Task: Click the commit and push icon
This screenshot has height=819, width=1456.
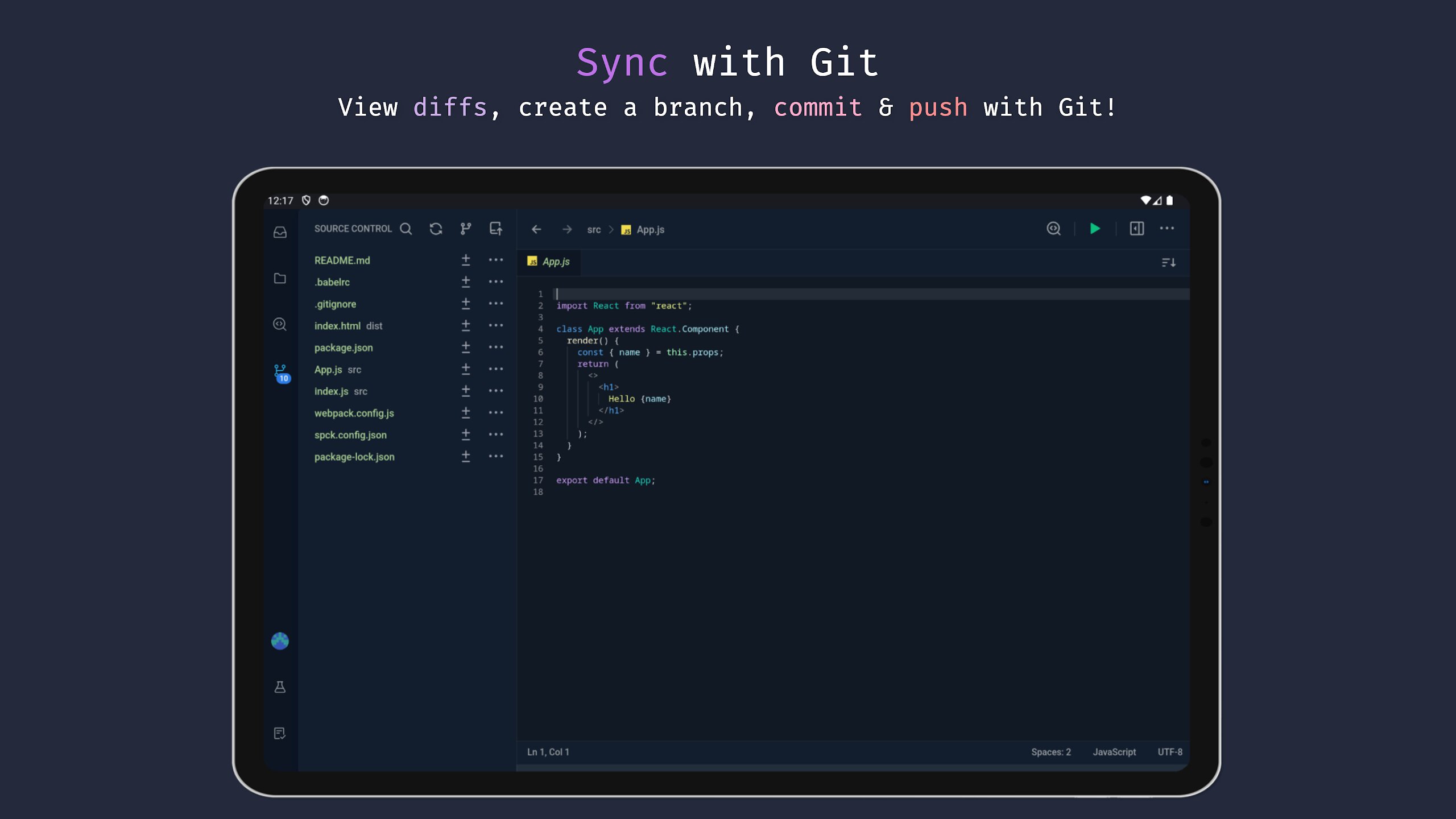Action: [495, 229]
